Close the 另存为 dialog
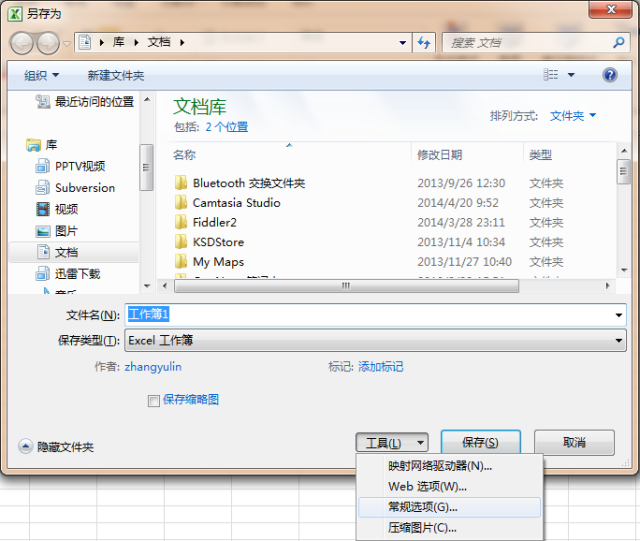The width and height of the screenshot is (640, 541). (x=611, y=9)
